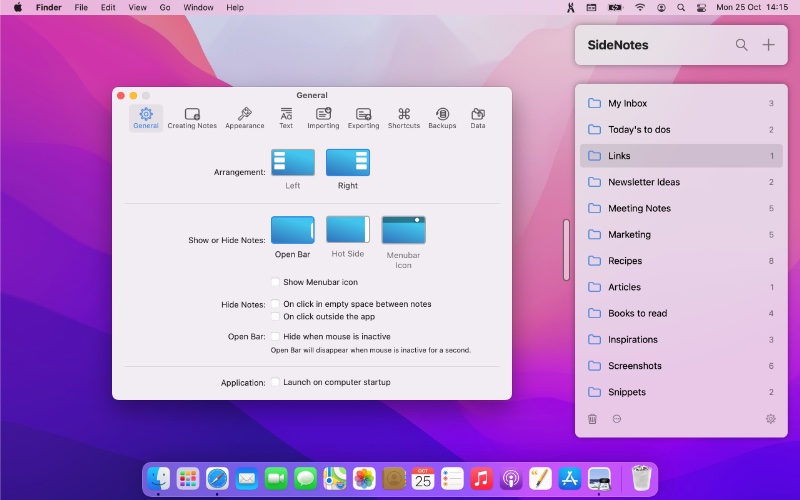The height and width of the screenshot is (500, 800).
Task: Open SideNotes settings gear icon
Action: [771, 419]
